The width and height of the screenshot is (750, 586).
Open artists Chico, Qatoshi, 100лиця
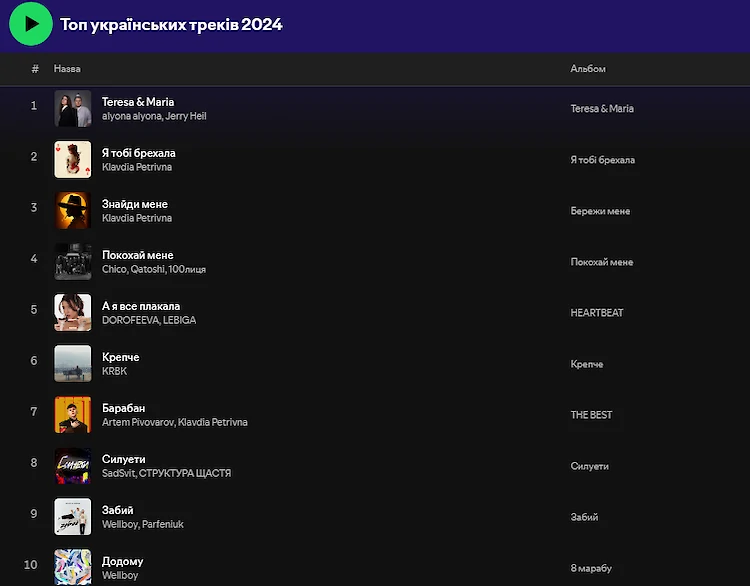[154, 269]
